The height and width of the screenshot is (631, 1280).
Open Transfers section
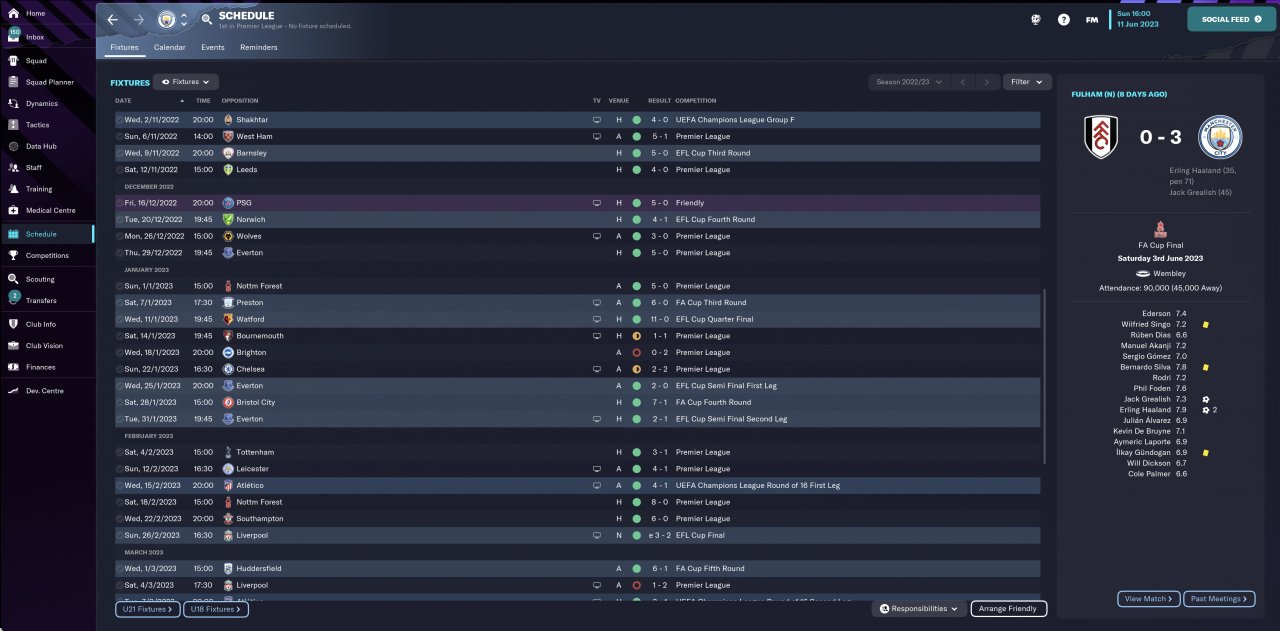(41, 300)
